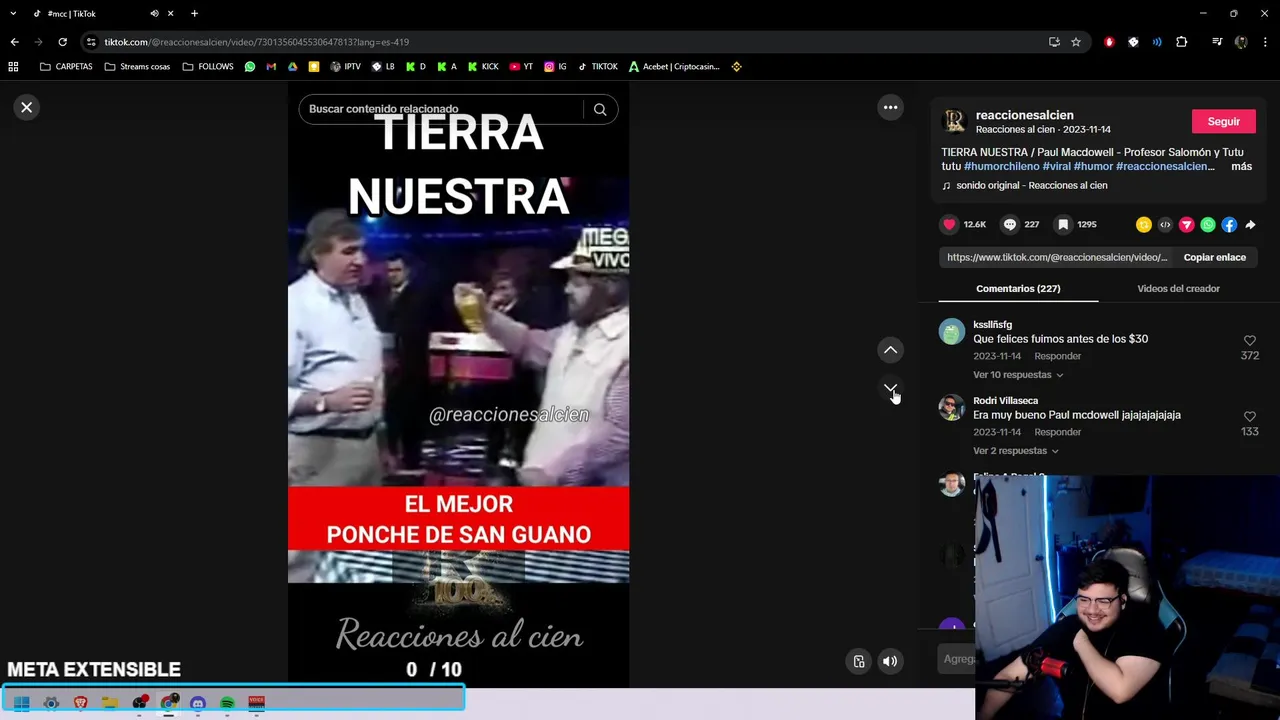Open a new tab with the plus button
Viewport: 1280px width, 720px height.
click(194, 14)
